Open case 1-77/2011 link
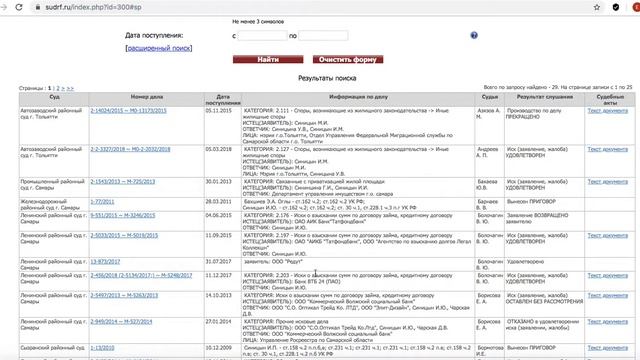Viewport: 640px width, 360px height. pyautogui.click(x=102, y=202)
